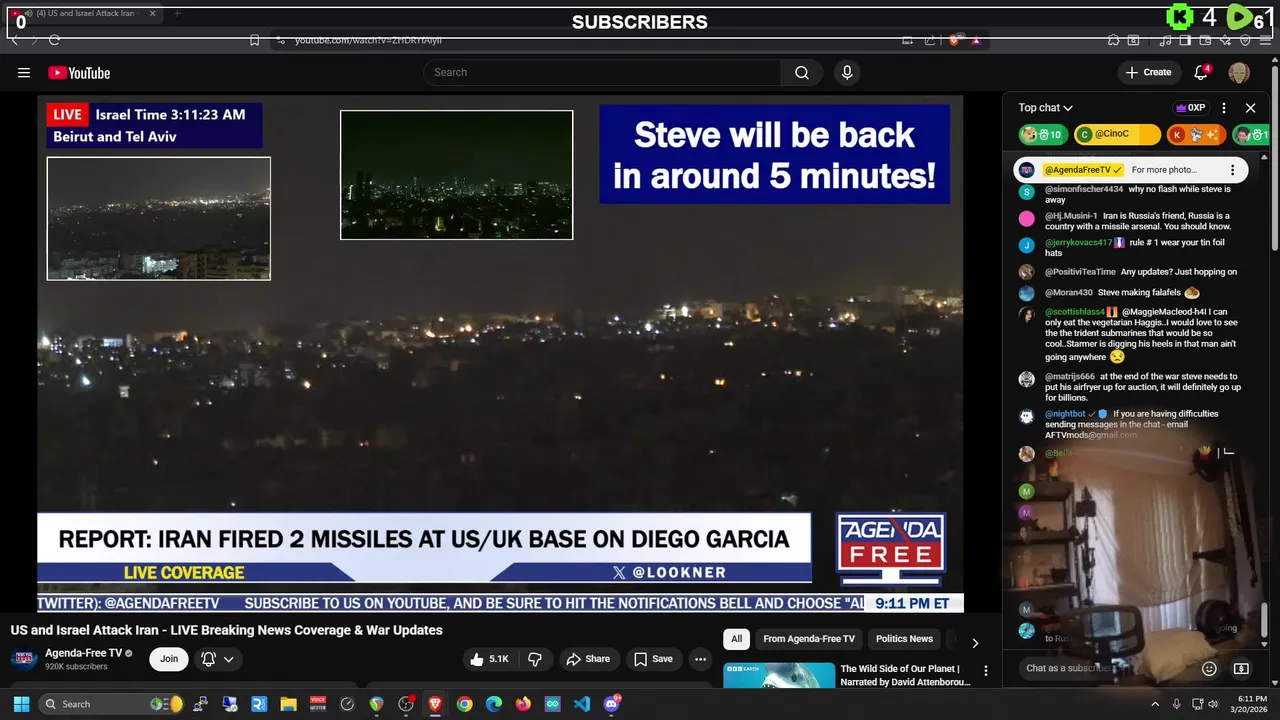Focus the browser address bar URL
This screenshot has height=720, width=1280.
[368, 40]
